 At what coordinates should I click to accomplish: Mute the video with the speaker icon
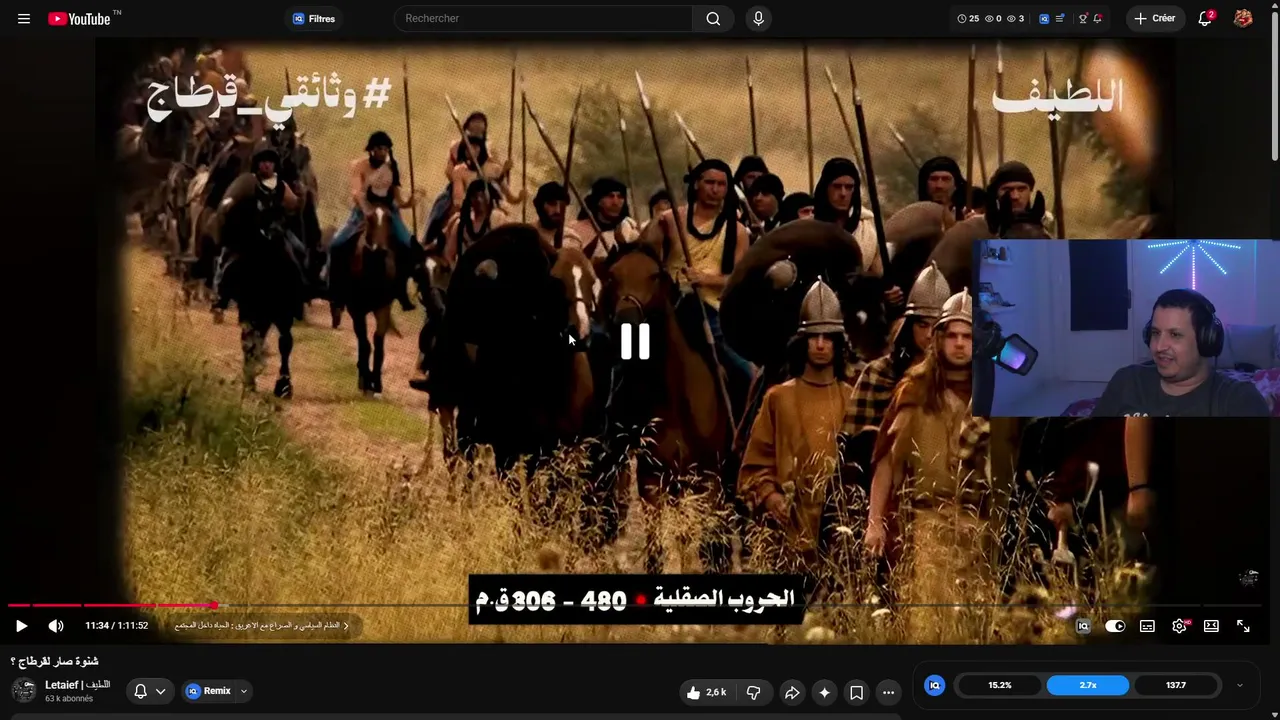pos(56,626)
